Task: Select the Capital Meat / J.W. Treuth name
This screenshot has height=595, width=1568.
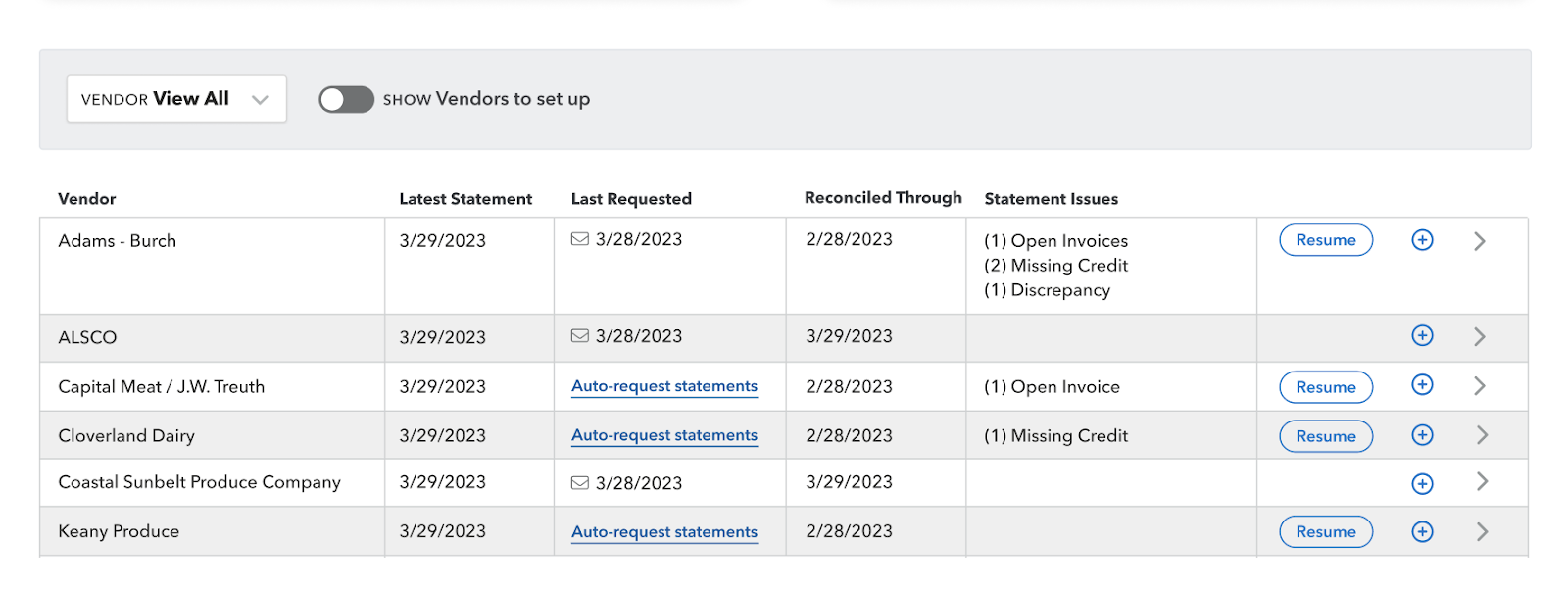Action: (162, 387)
